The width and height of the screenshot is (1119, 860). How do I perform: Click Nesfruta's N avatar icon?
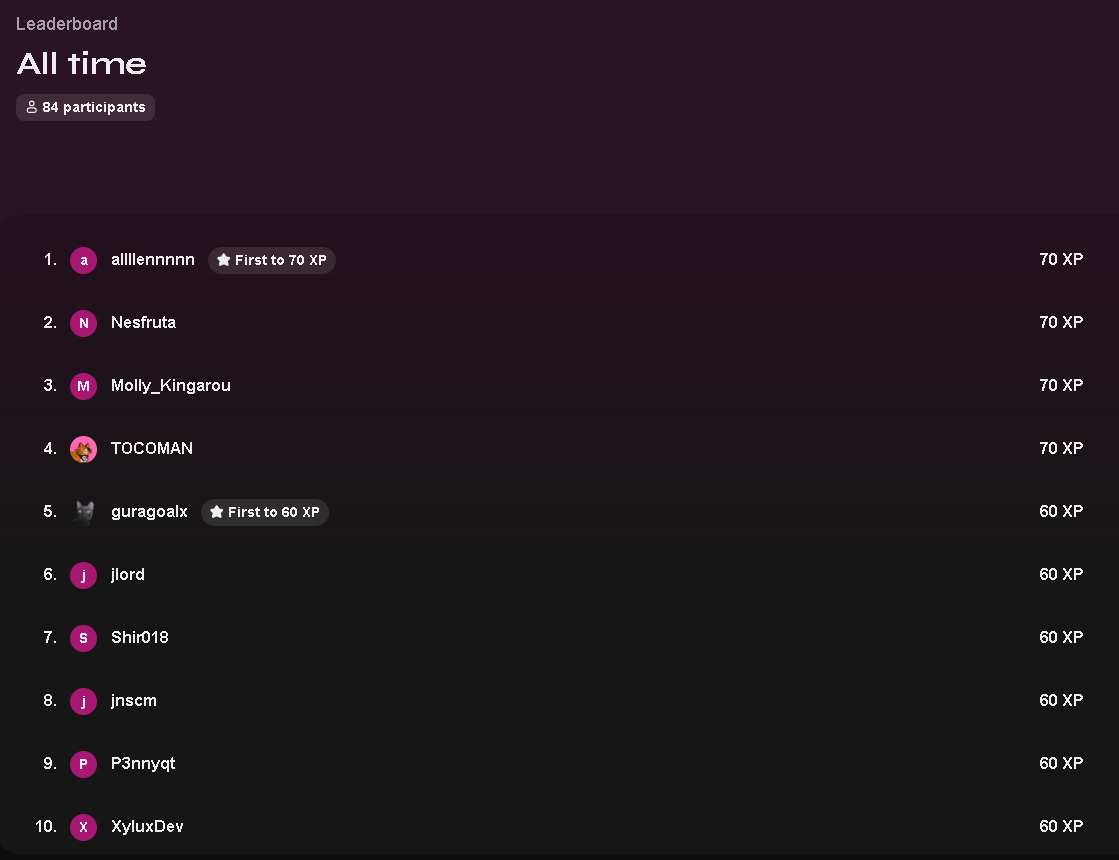point(83,323)
